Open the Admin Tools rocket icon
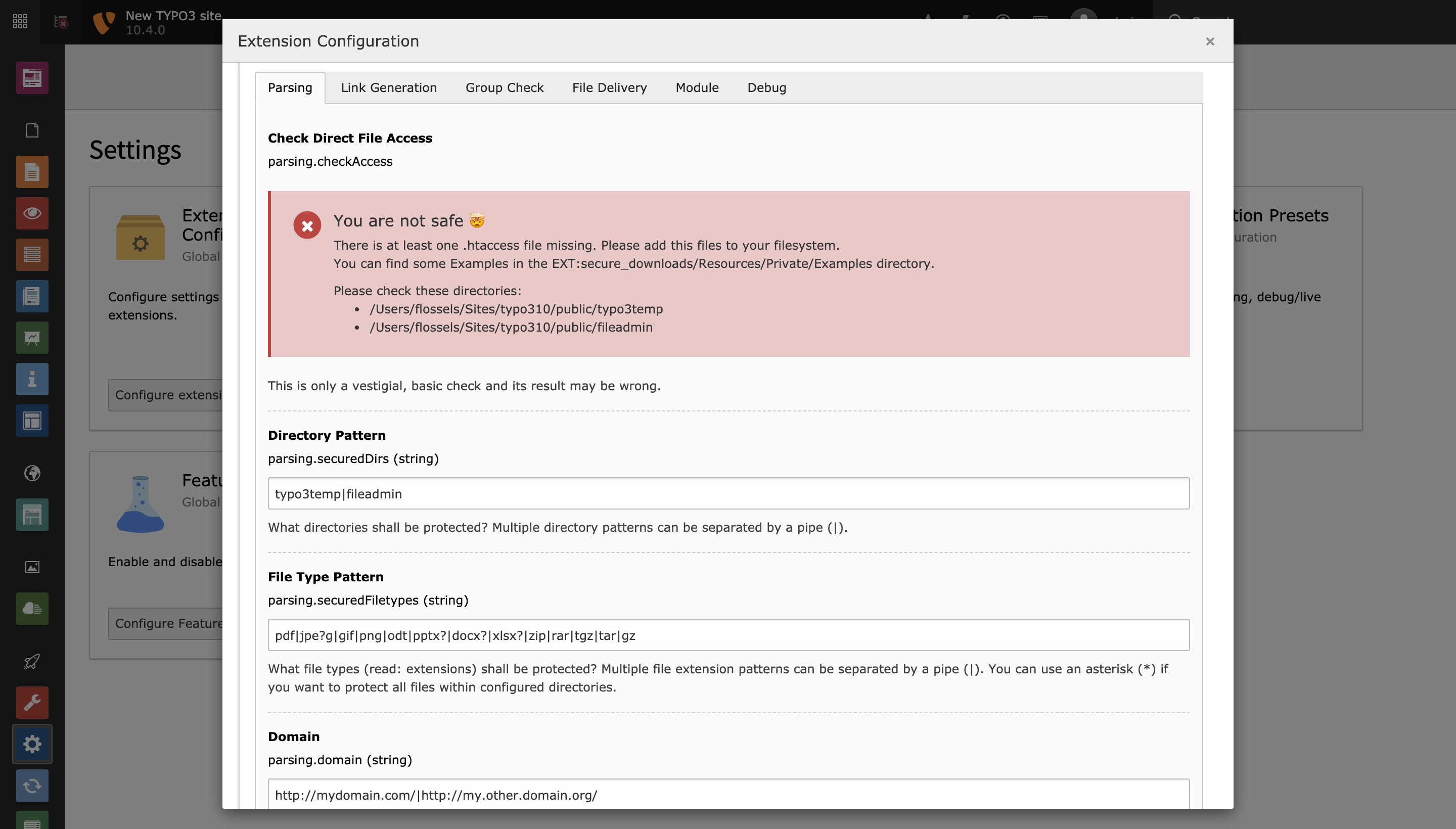 tap(32, 661)
